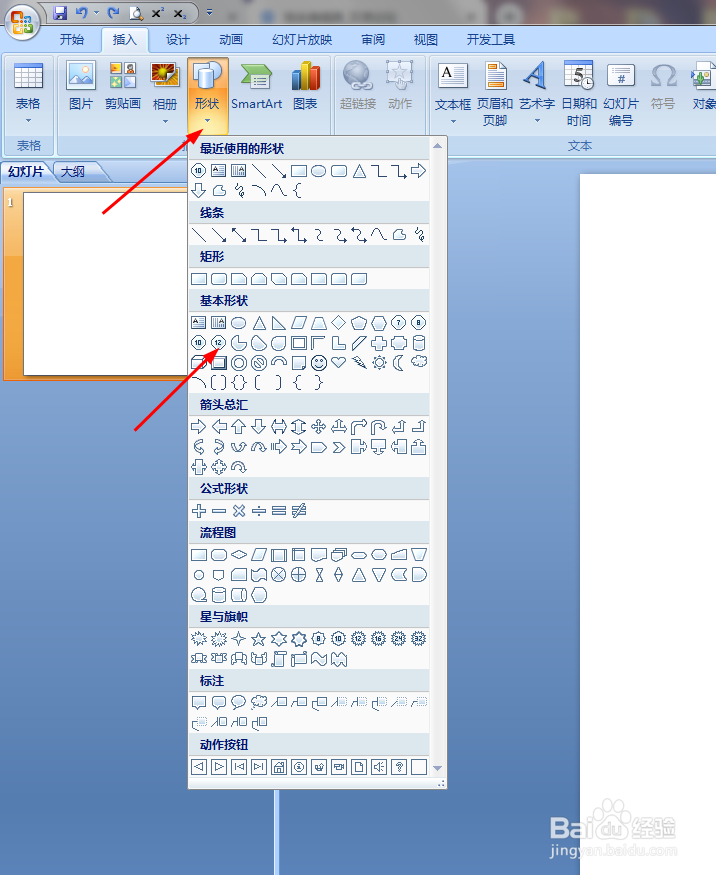Choose the double arrow line under 线条
Screen dimensions: 716x875
click(239, 235)
